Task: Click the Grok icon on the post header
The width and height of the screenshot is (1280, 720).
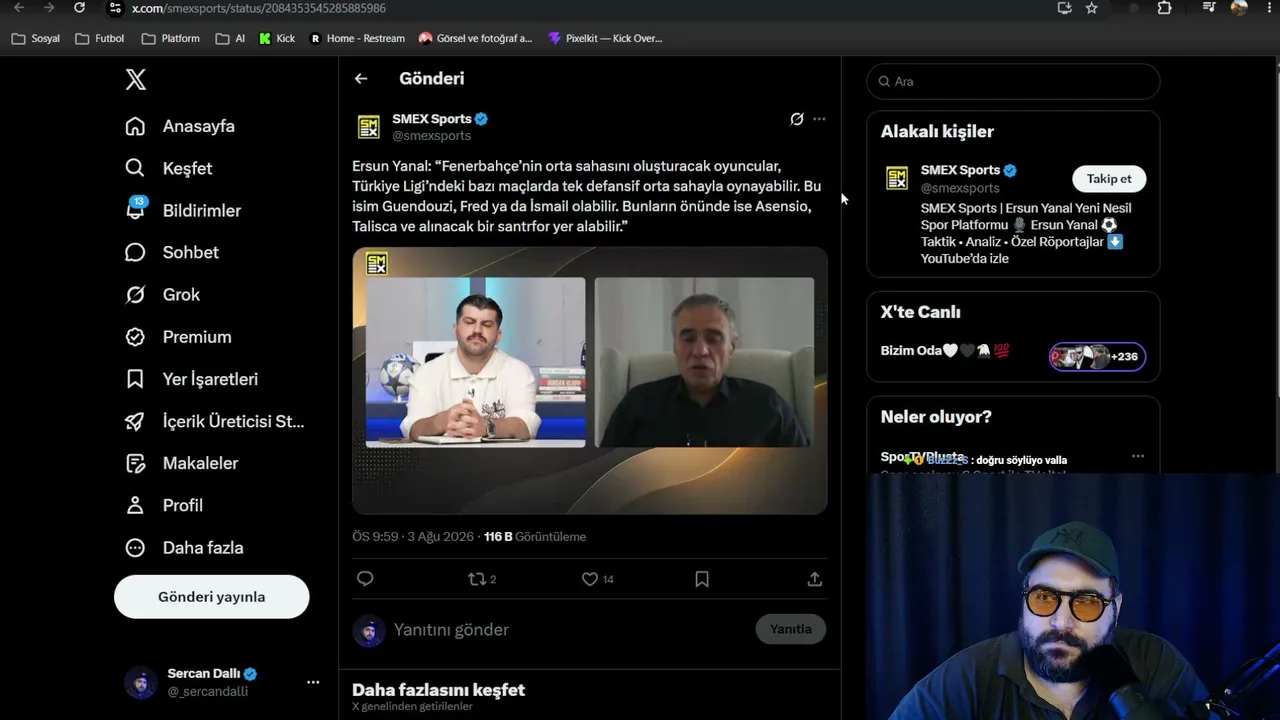Action: [x=797, y=119]
